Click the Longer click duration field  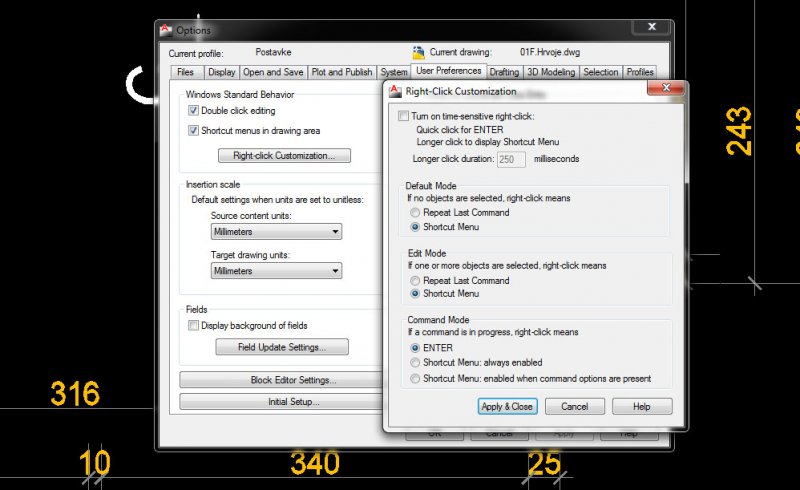point(511,159)
